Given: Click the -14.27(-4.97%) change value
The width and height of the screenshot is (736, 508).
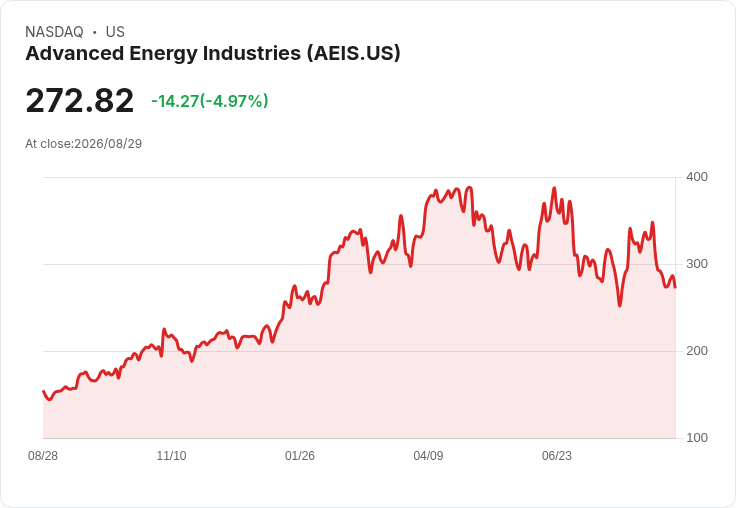Looking at the screenshot, I should 209,101.
